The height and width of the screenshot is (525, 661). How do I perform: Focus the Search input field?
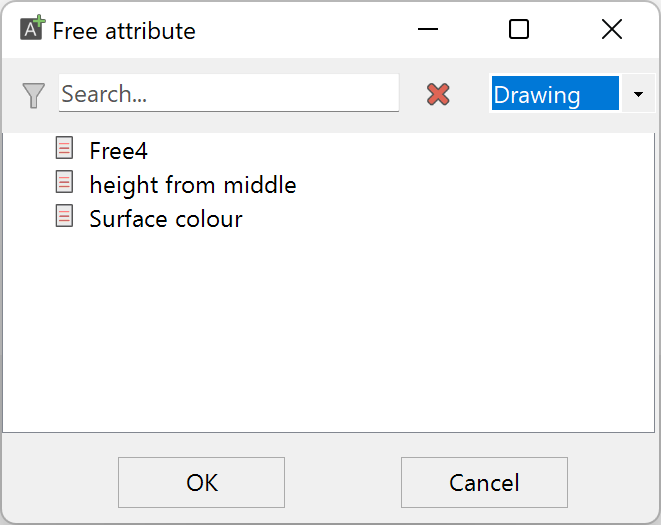tap(228, 93)
